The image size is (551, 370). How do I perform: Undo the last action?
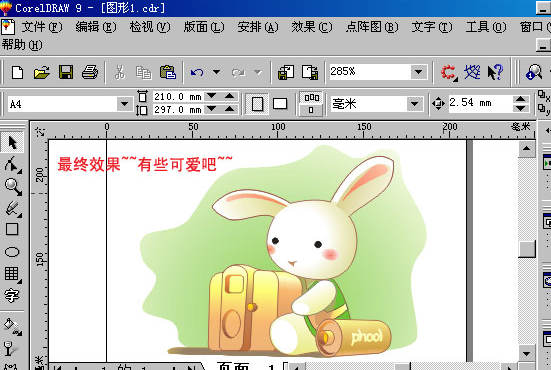[x=197, y=73]
